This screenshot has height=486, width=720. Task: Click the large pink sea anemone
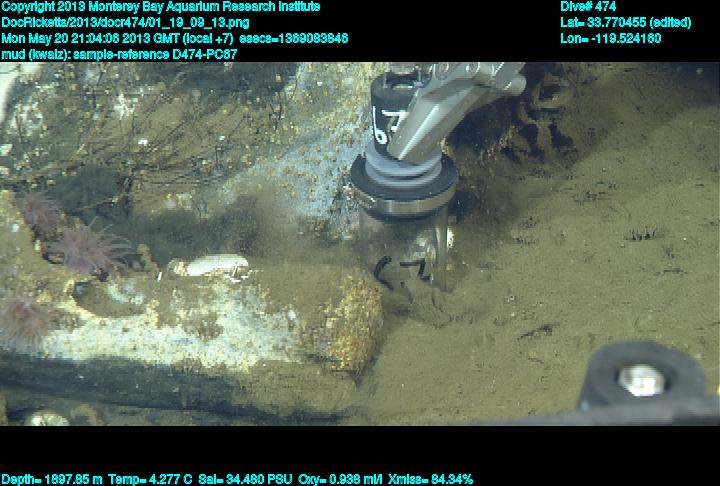click(93, 248)
